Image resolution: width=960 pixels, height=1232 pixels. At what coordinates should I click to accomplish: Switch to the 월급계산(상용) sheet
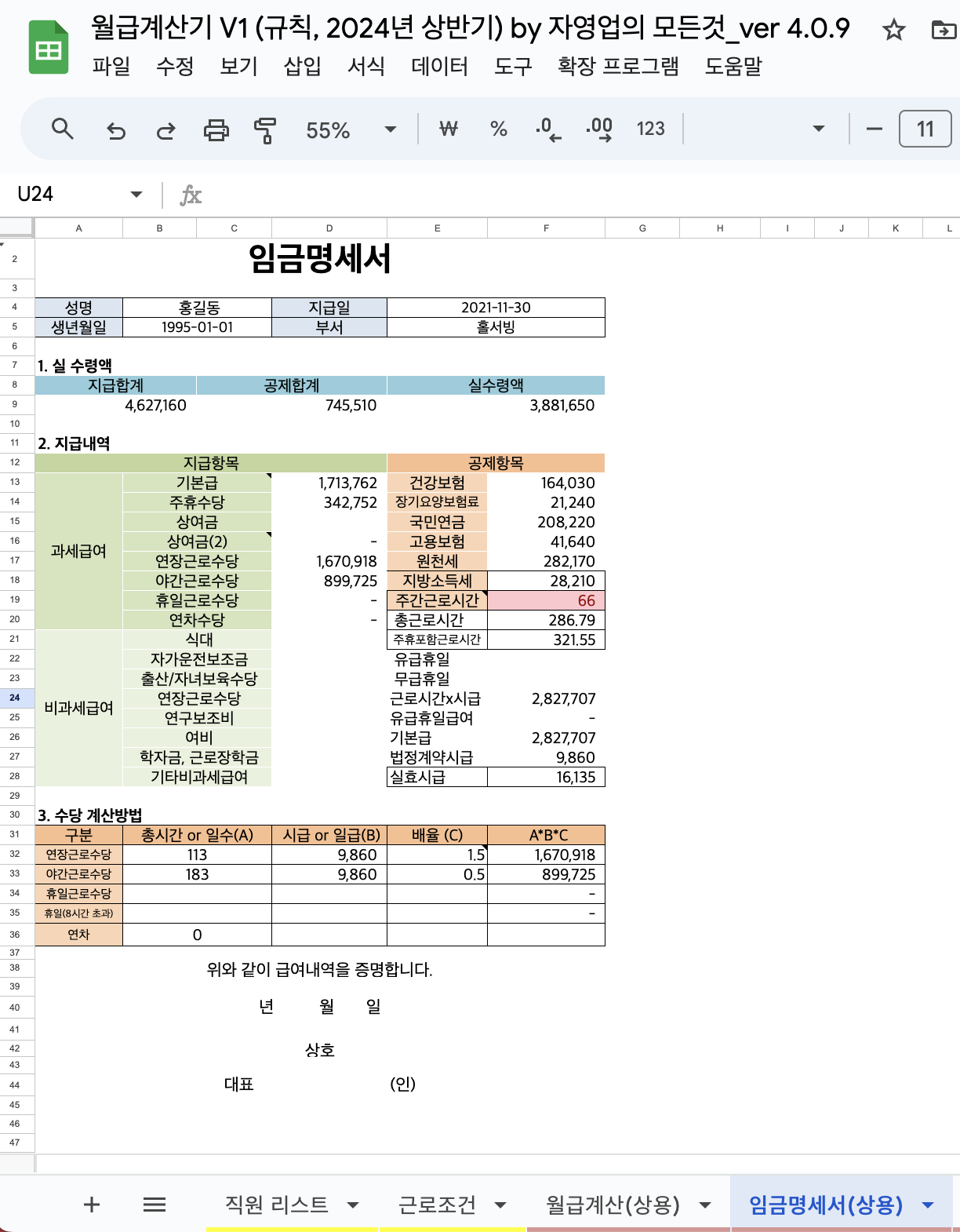(x=613, y=1205)
